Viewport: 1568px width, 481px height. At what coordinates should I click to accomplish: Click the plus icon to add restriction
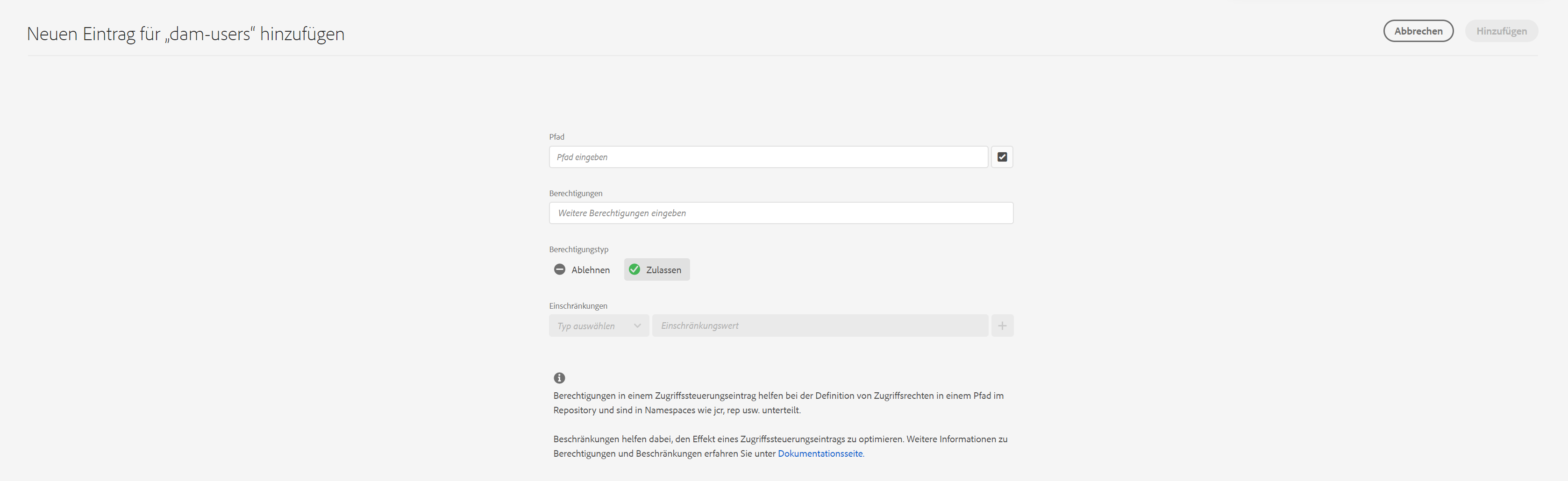tap(1002, 325)
